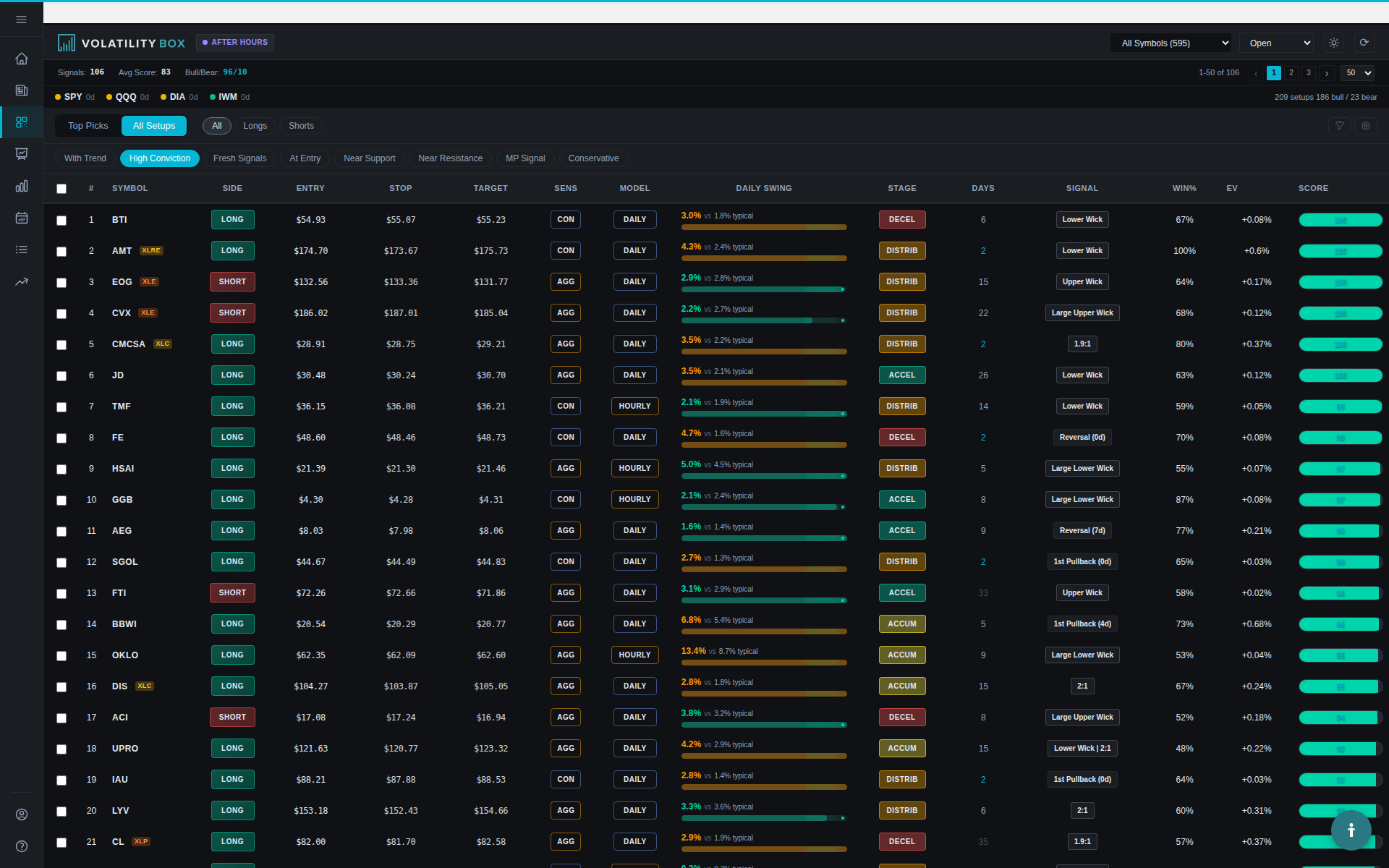Open the filter funnel icon

pos(1339,126)
